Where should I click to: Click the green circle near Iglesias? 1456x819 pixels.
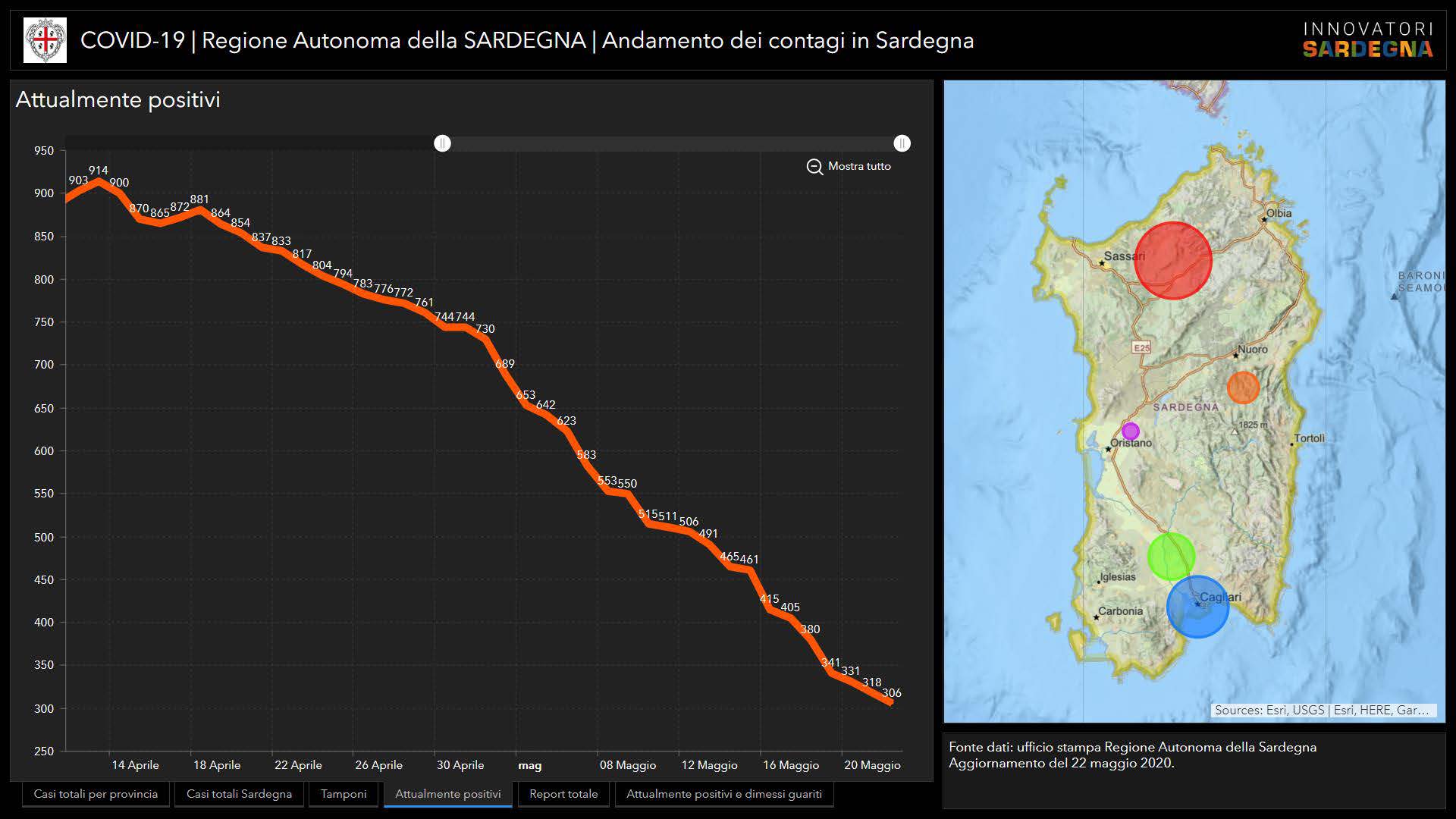(1171, 556)
